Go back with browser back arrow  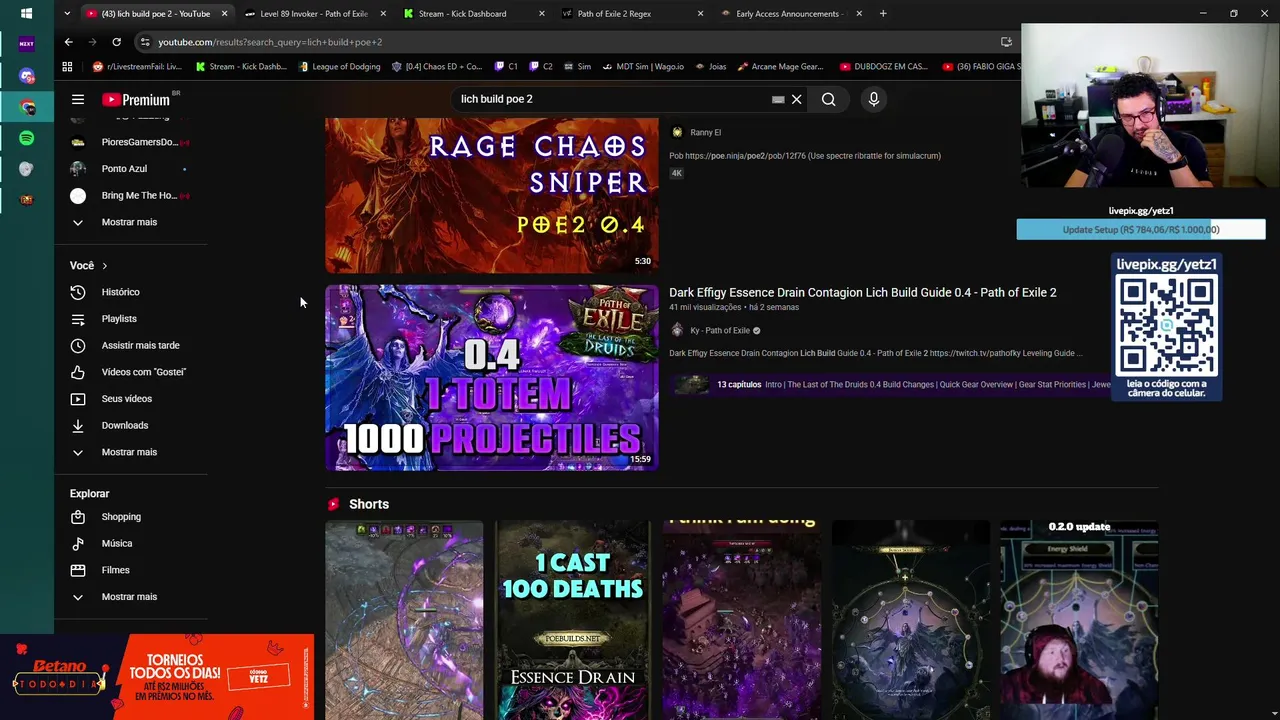click(x=68, y=42)
